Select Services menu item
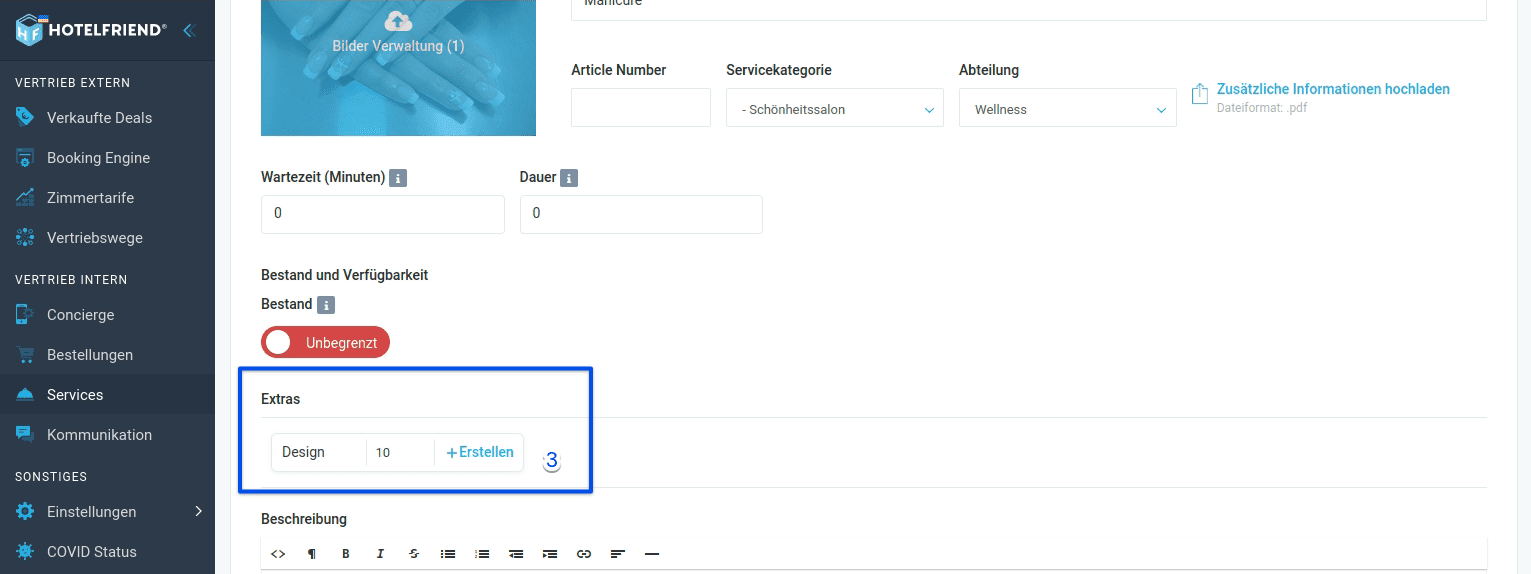The height and width of the screenshot is (574, 1531). click(107, 395)
